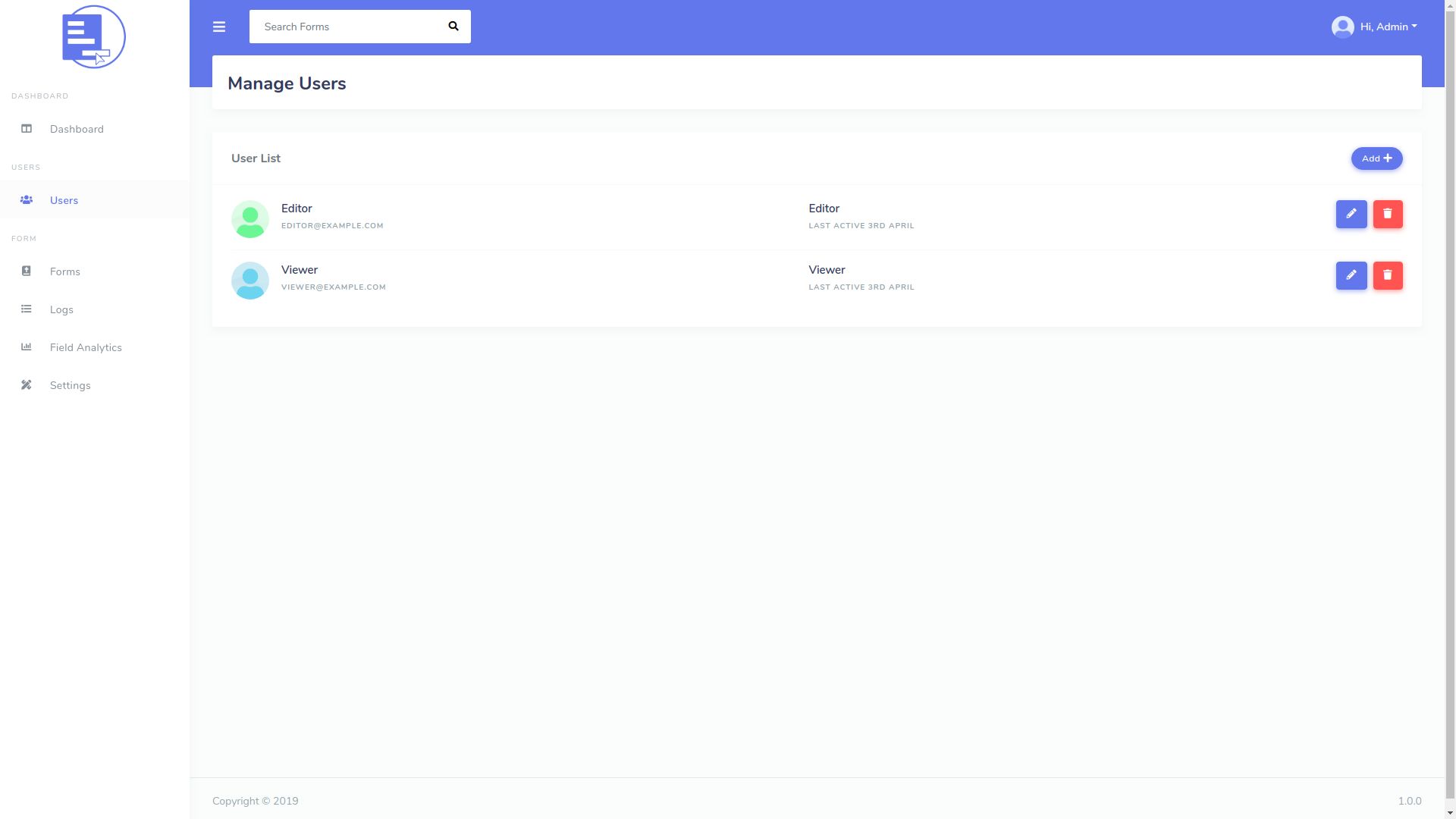Viewport: 1456px width, 819px height.
Task: Select Users in the sidebar
Action: tap(64, 200)
